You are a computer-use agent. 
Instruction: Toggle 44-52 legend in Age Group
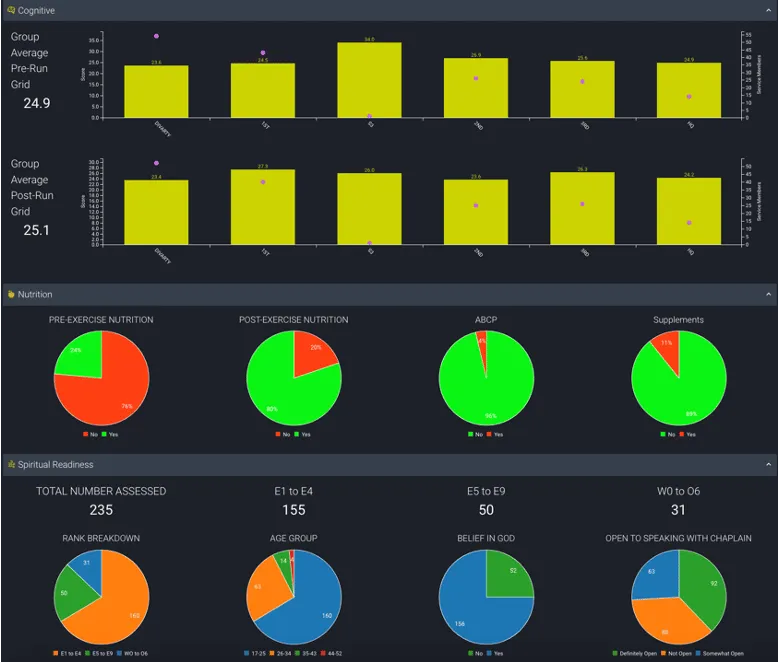coord(331,653)
